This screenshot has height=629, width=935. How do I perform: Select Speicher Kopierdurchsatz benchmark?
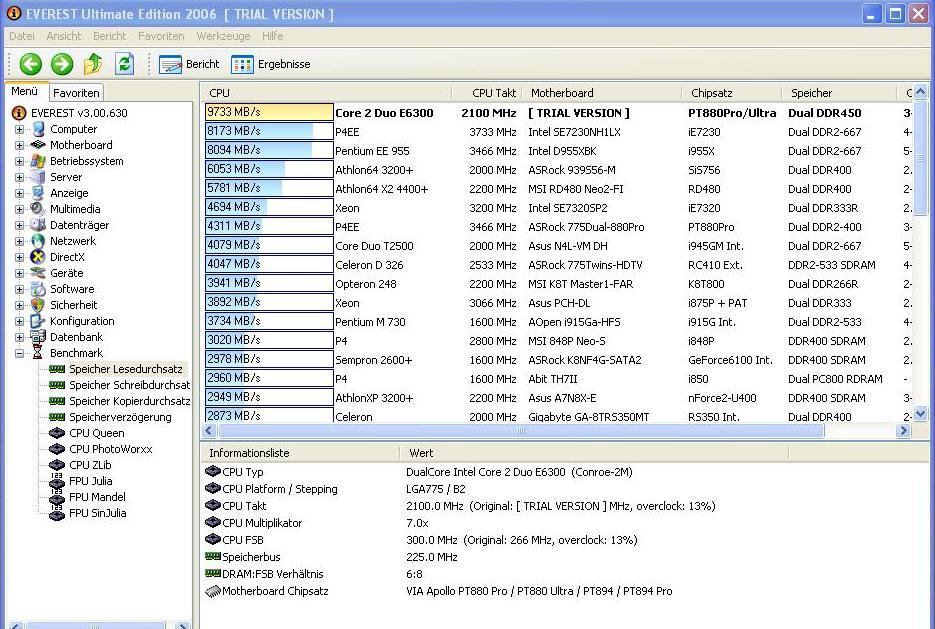click(129, 401)
